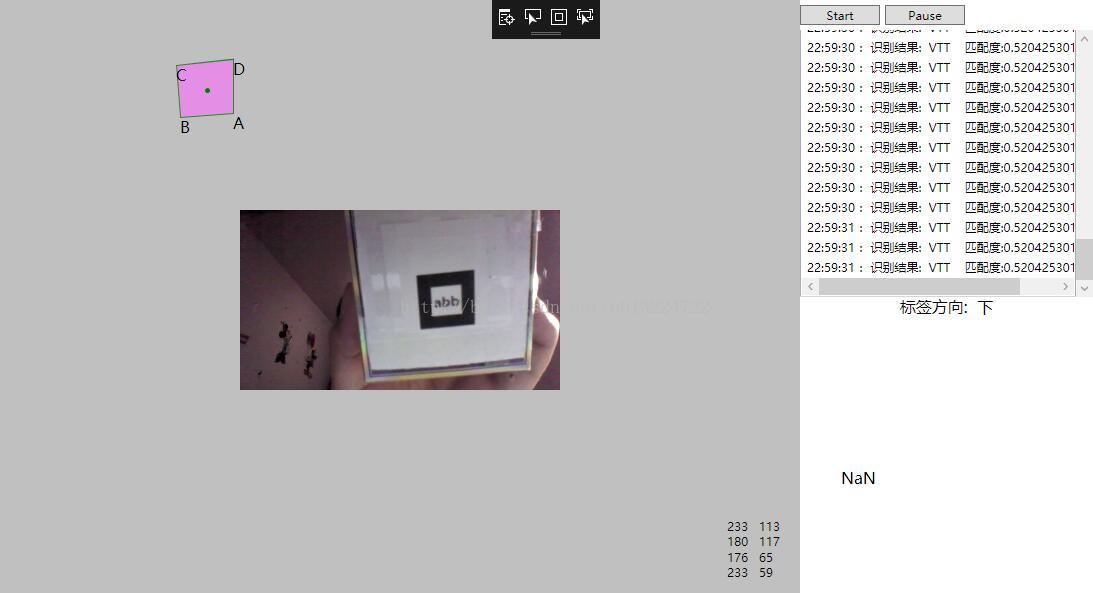Click the coordinate row '176 65'

(x=750, y=557)
